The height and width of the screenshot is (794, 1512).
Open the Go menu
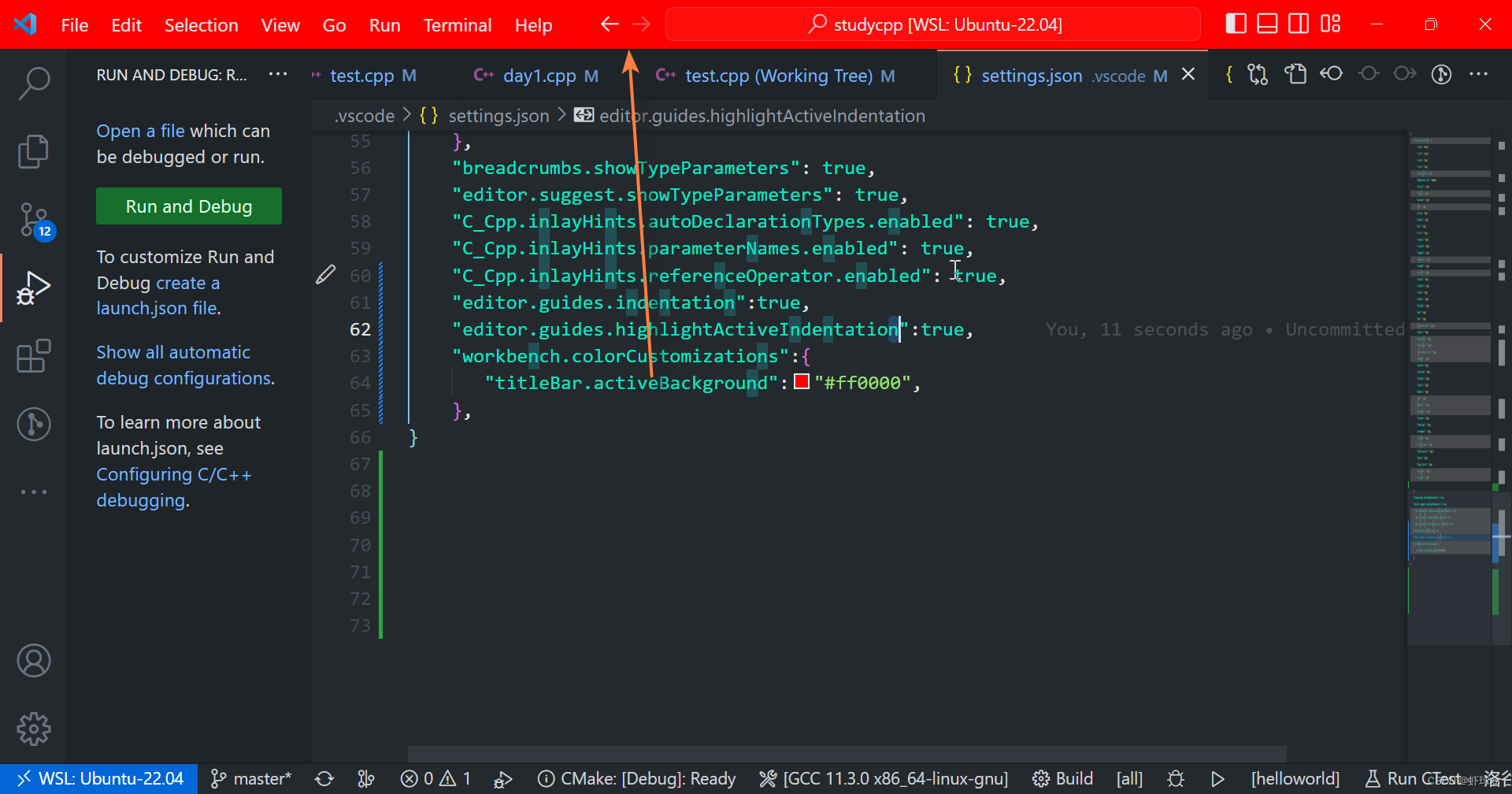(334, 25)
